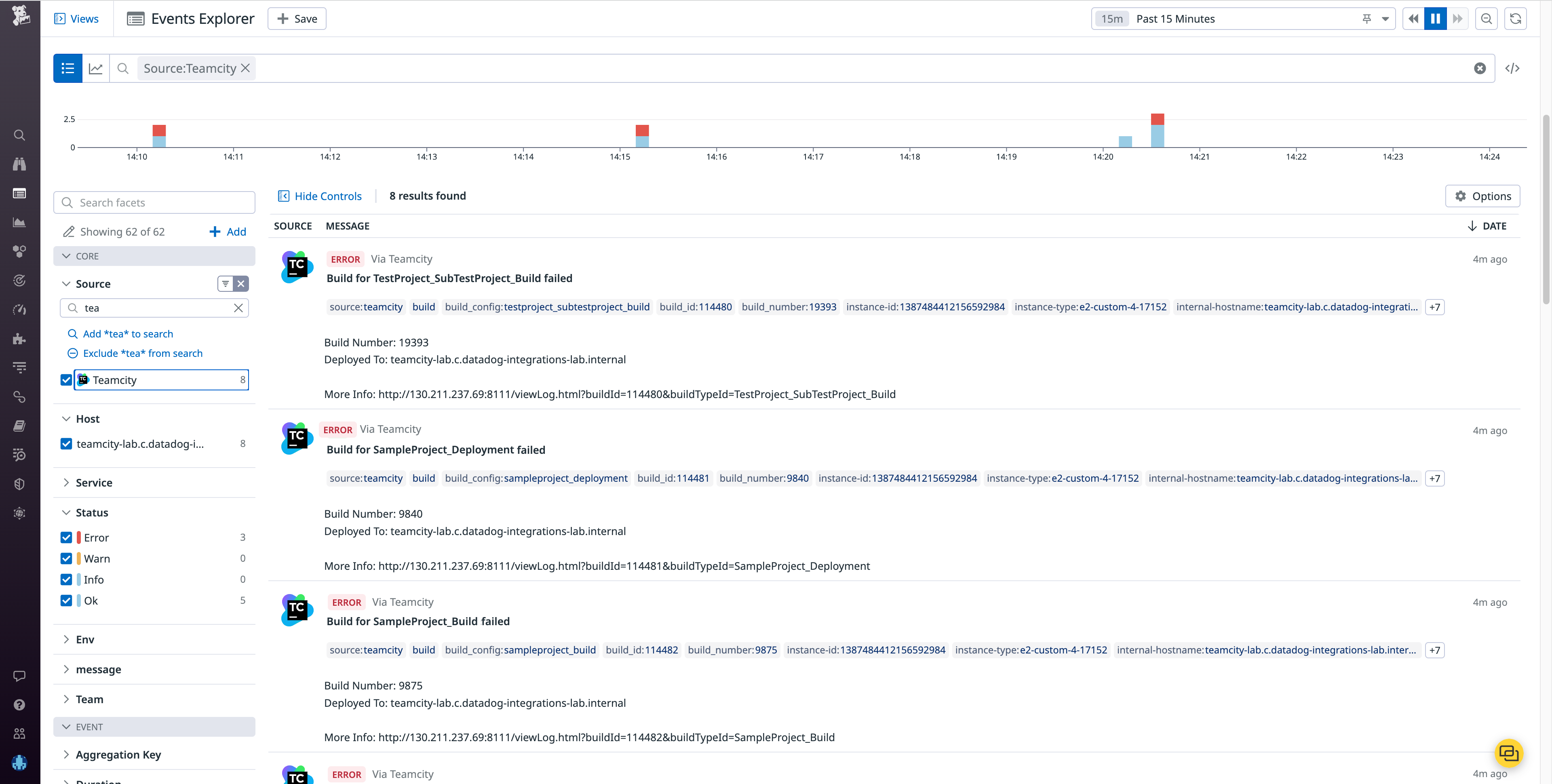
Task: Click the pause live updates button
Action: pos(1435,19)
